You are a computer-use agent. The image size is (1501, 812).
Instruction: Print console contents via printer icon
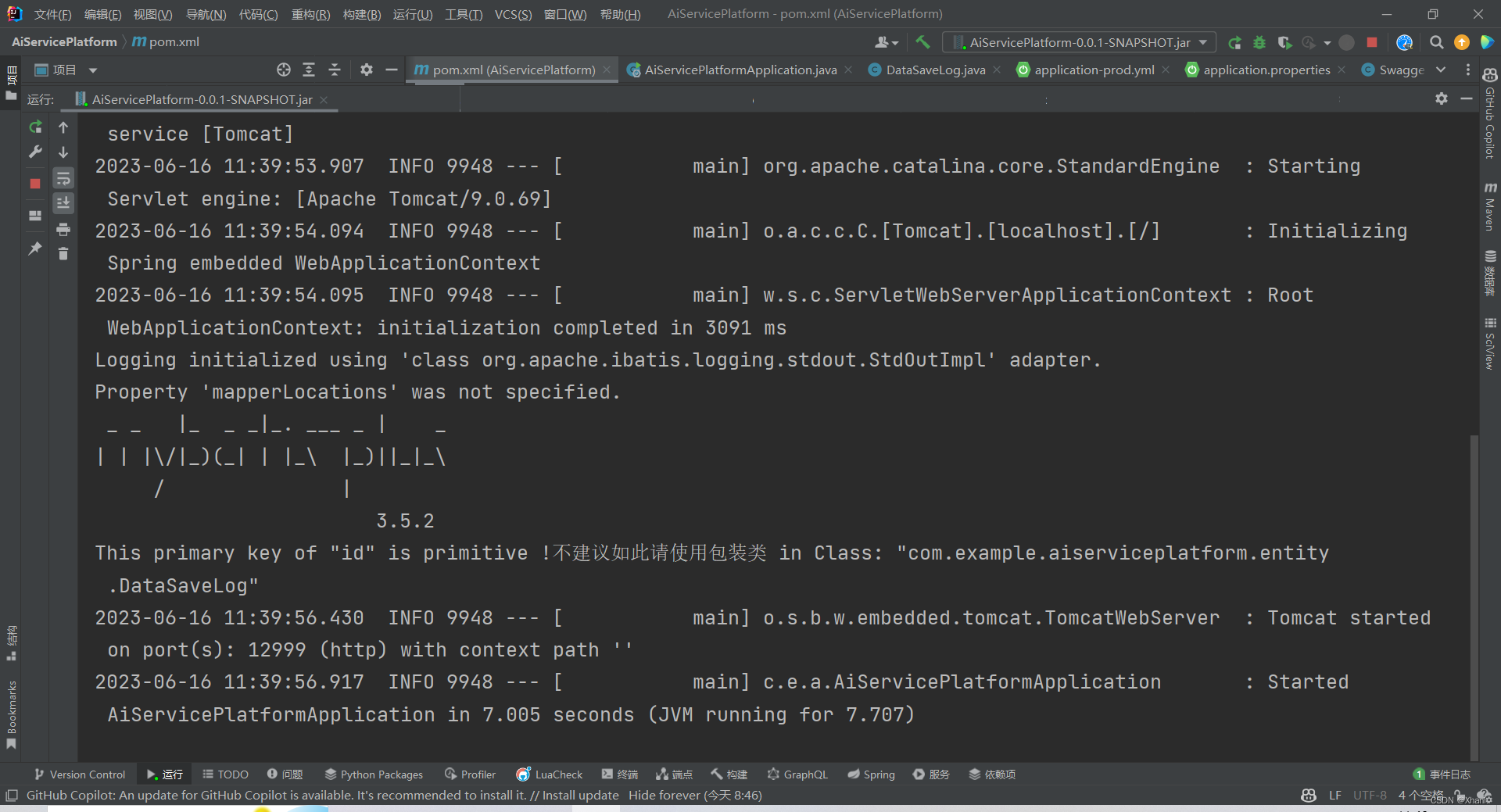tap(63, 230)
